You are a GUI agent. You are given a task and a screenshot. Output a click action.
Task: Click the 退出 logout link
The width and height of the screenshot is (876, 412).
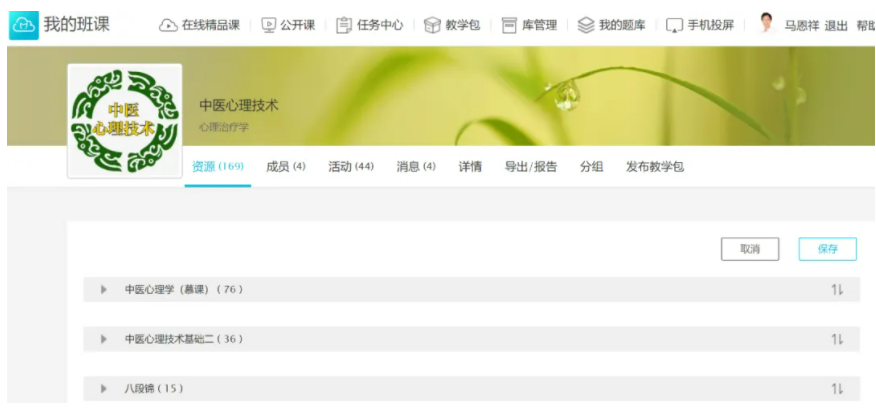tap(836, 25)
